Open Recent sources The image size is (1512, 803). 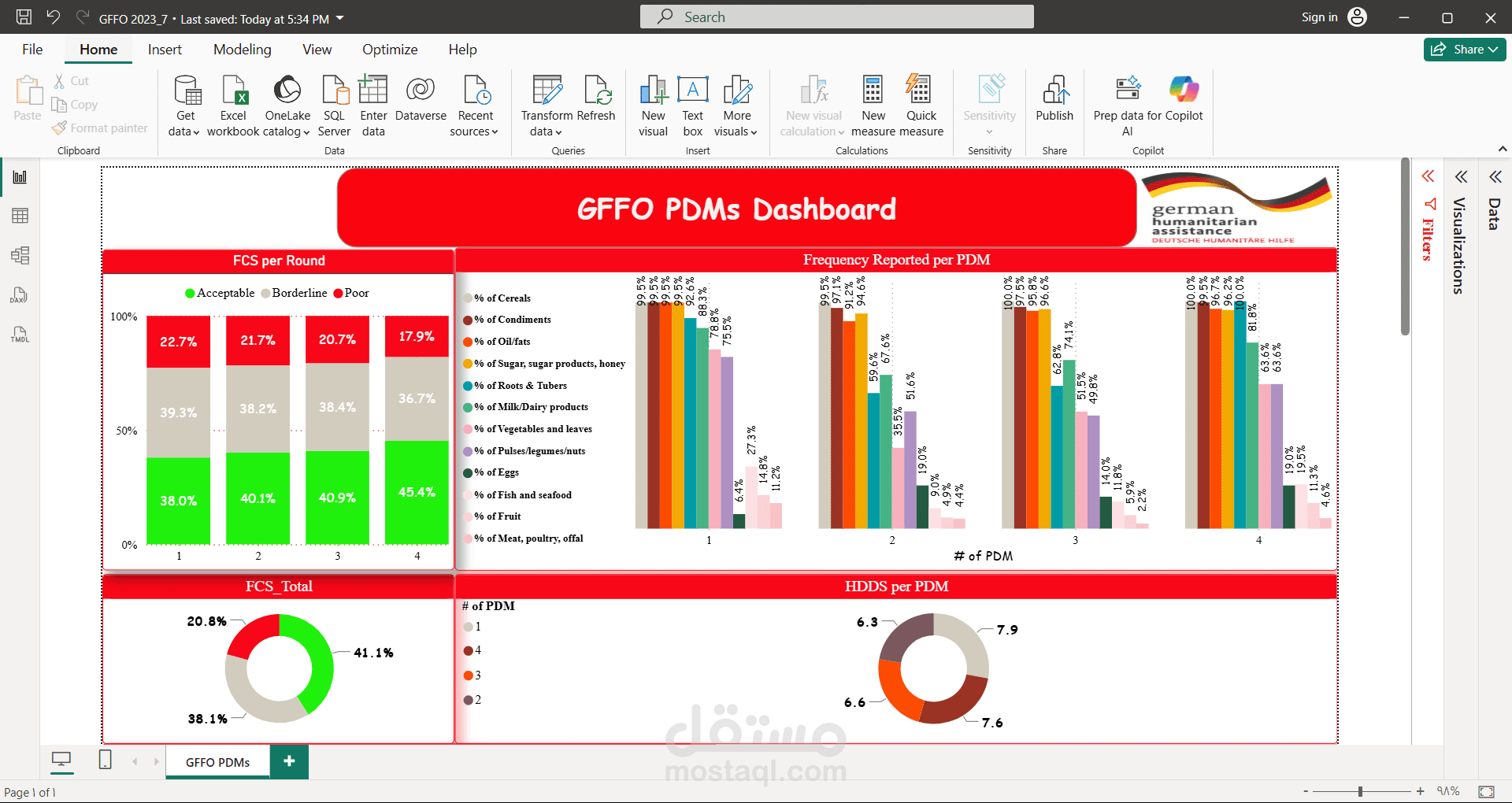point(475,106)
